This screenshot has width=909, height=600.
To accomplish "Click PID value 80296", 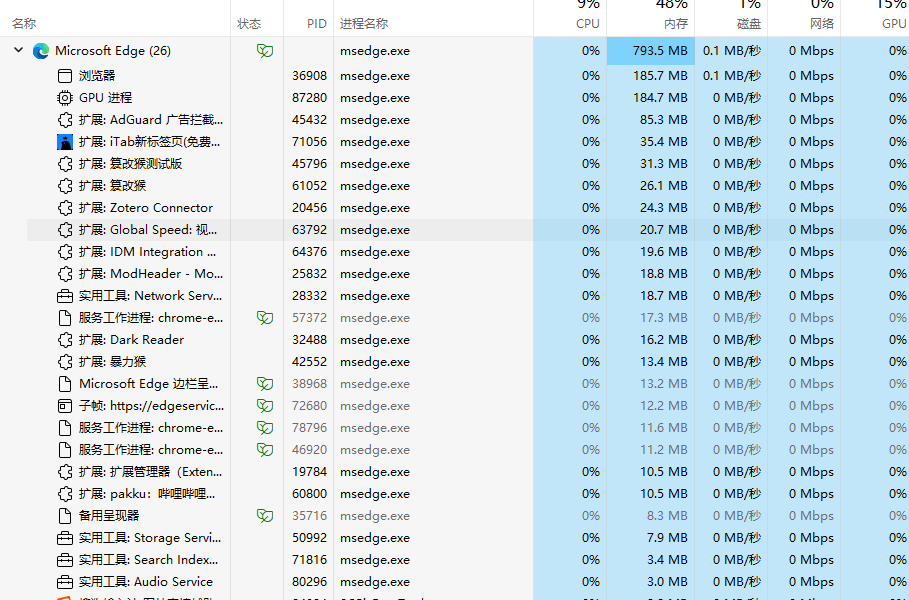I will pos(310,583).
